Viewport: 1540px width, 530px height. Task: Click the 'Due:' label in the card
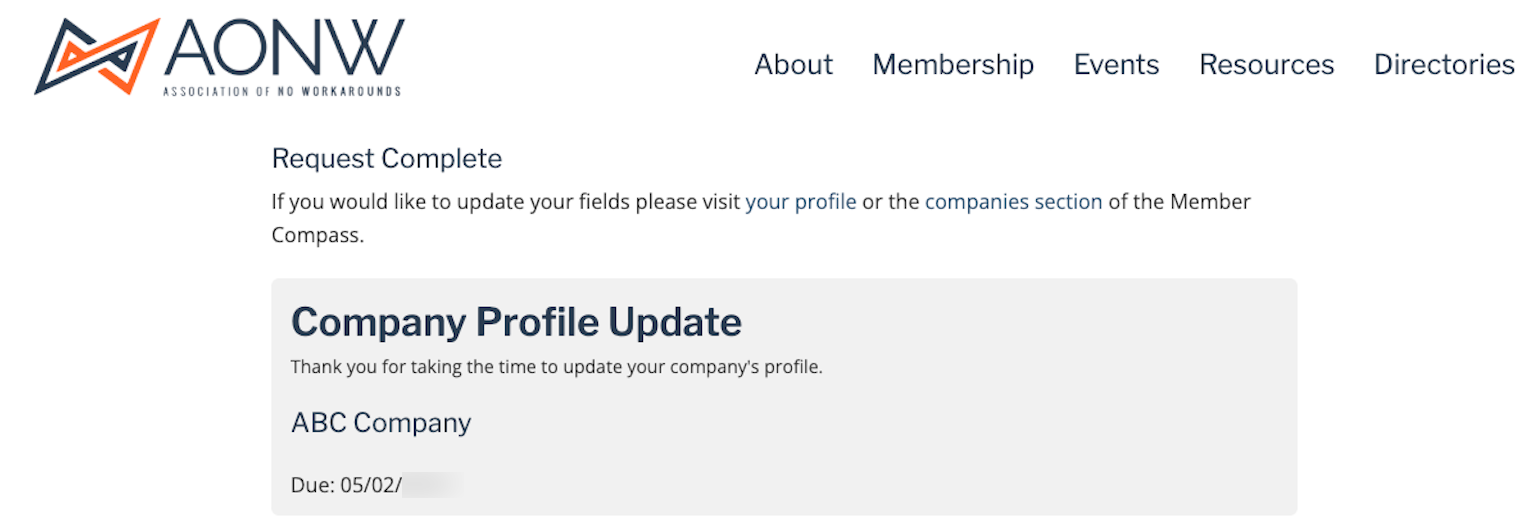point(313,486)
